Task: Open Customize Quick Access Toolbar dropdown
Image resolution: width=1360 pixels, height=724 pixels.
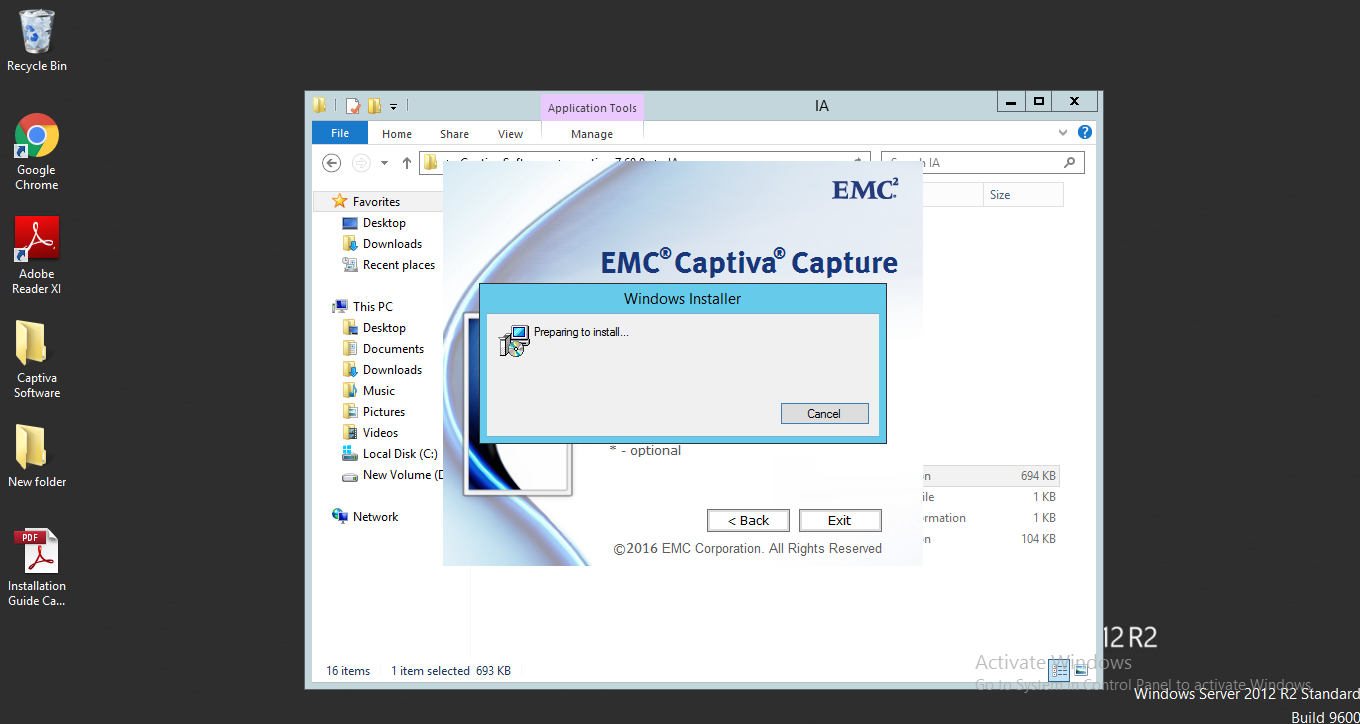Action: 394,106
